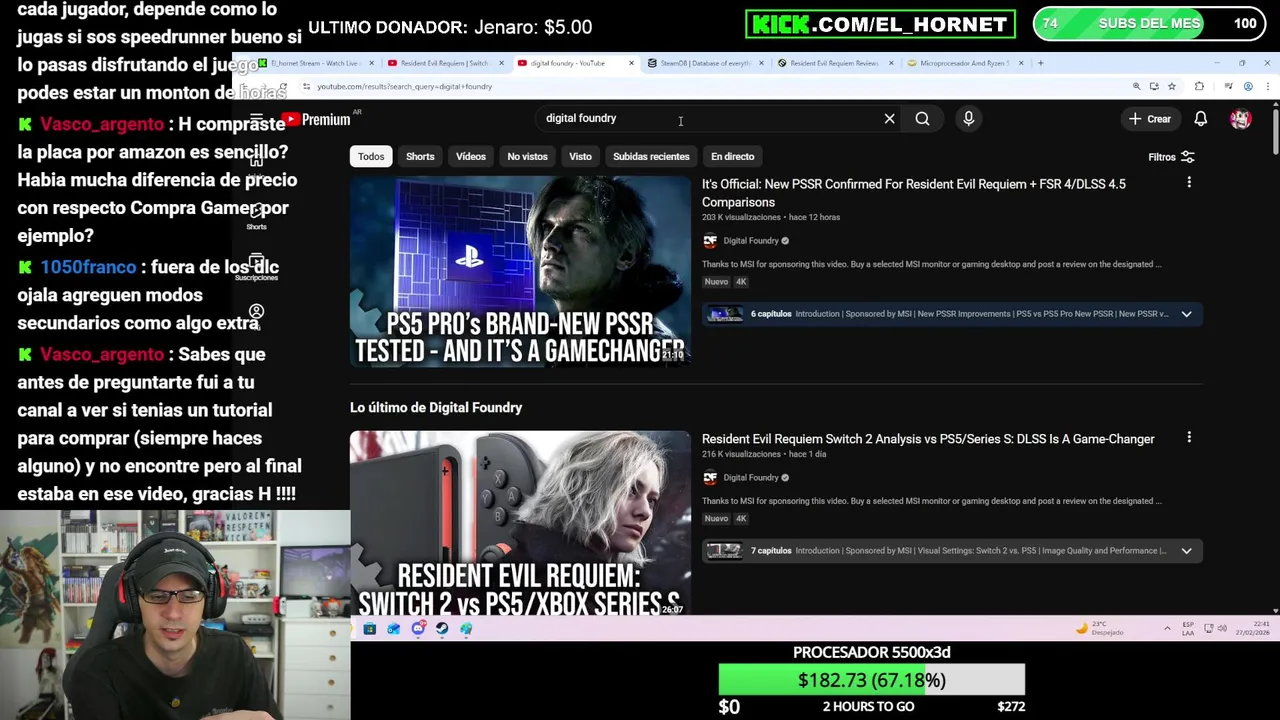Click the PS5 Pro PSSR video thumbnail

pos(520,271)
